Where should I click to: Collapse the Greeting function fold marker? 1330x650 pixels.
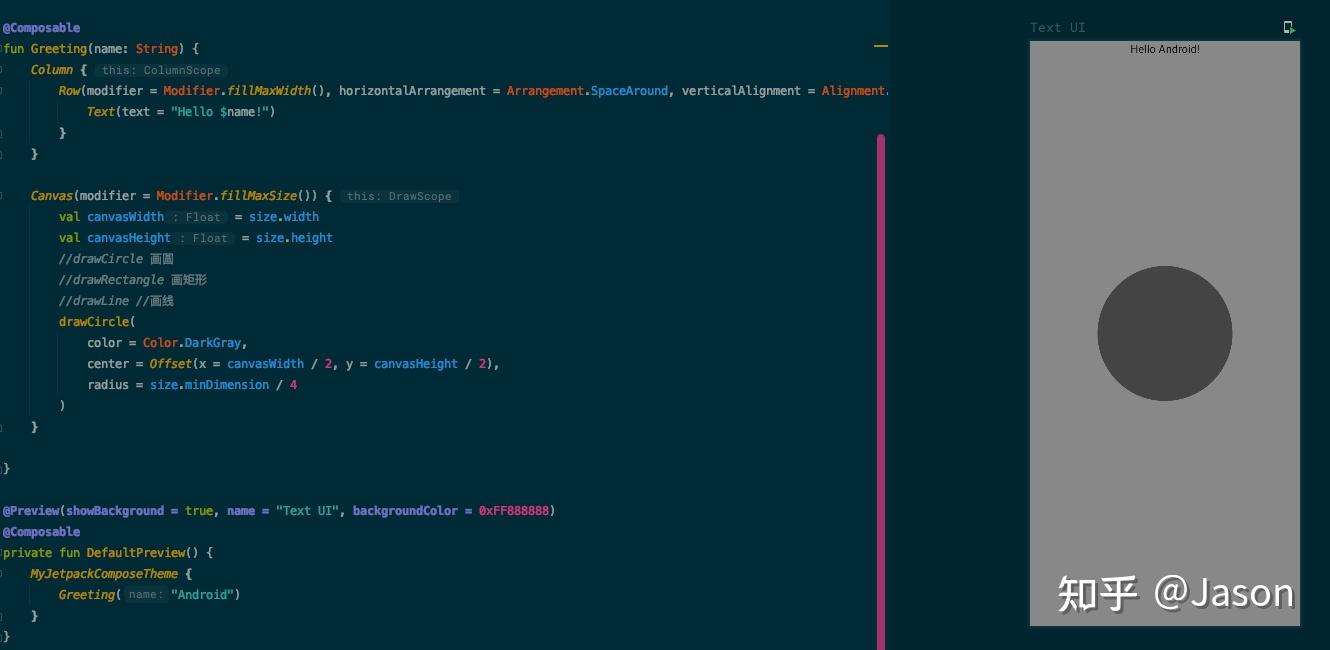coord(2,48)
